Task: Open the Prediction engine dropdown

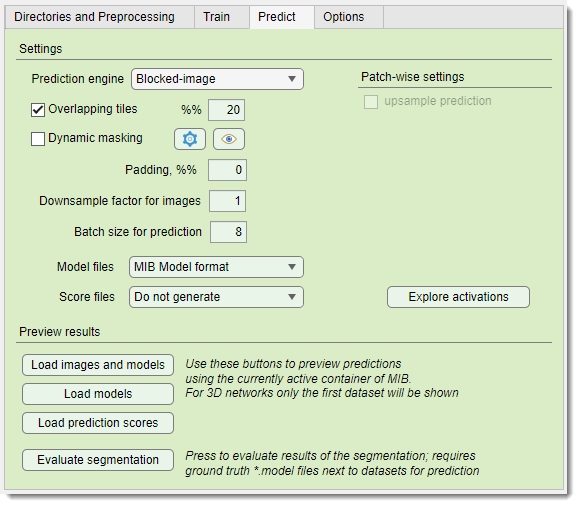Action: 217,79
